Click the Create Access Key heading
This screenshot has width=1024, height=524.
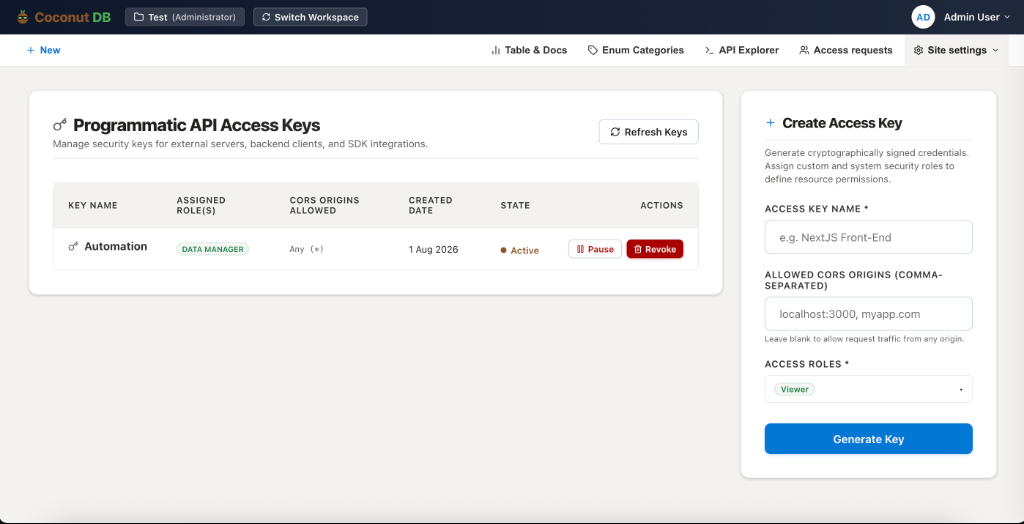[842, 123]
